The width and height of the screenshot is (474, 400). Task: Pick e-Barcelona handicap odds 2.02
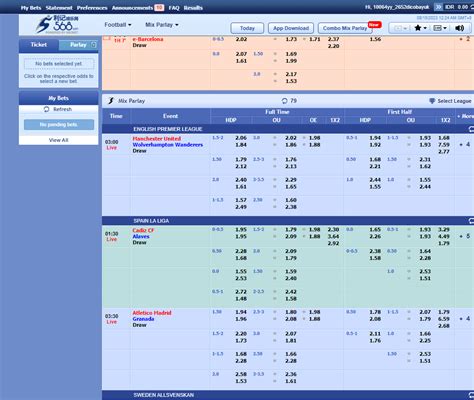pyautogui.click(x=241, y=39)
